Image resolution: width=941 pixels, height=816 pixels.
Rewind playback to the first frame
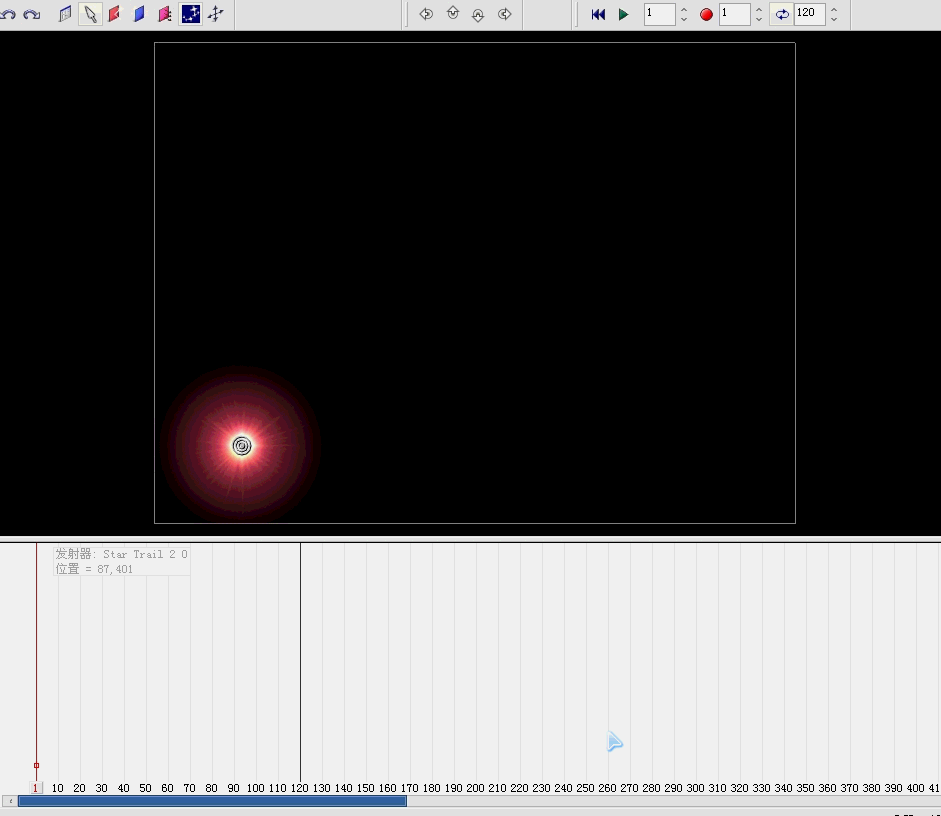pyautogui.click(x=598, y=14)
